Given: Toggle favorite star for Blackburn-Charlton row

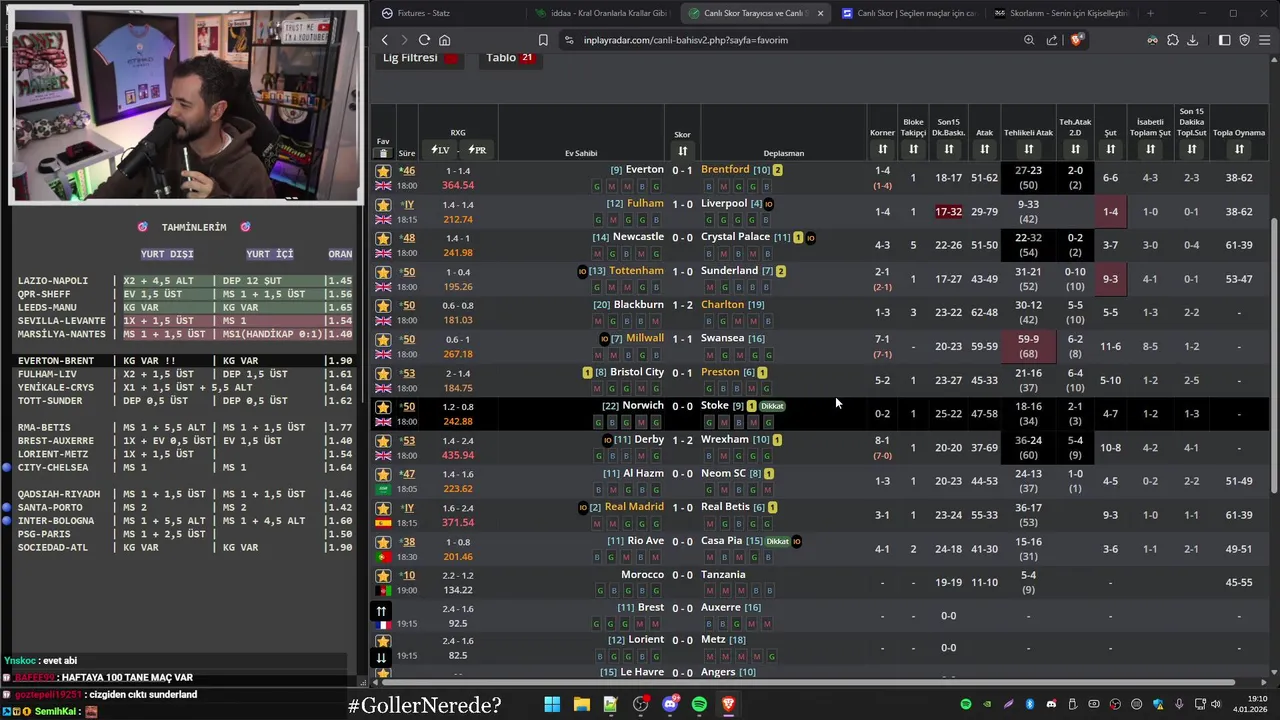Looking at the screenshot, I should pos(383,306).
